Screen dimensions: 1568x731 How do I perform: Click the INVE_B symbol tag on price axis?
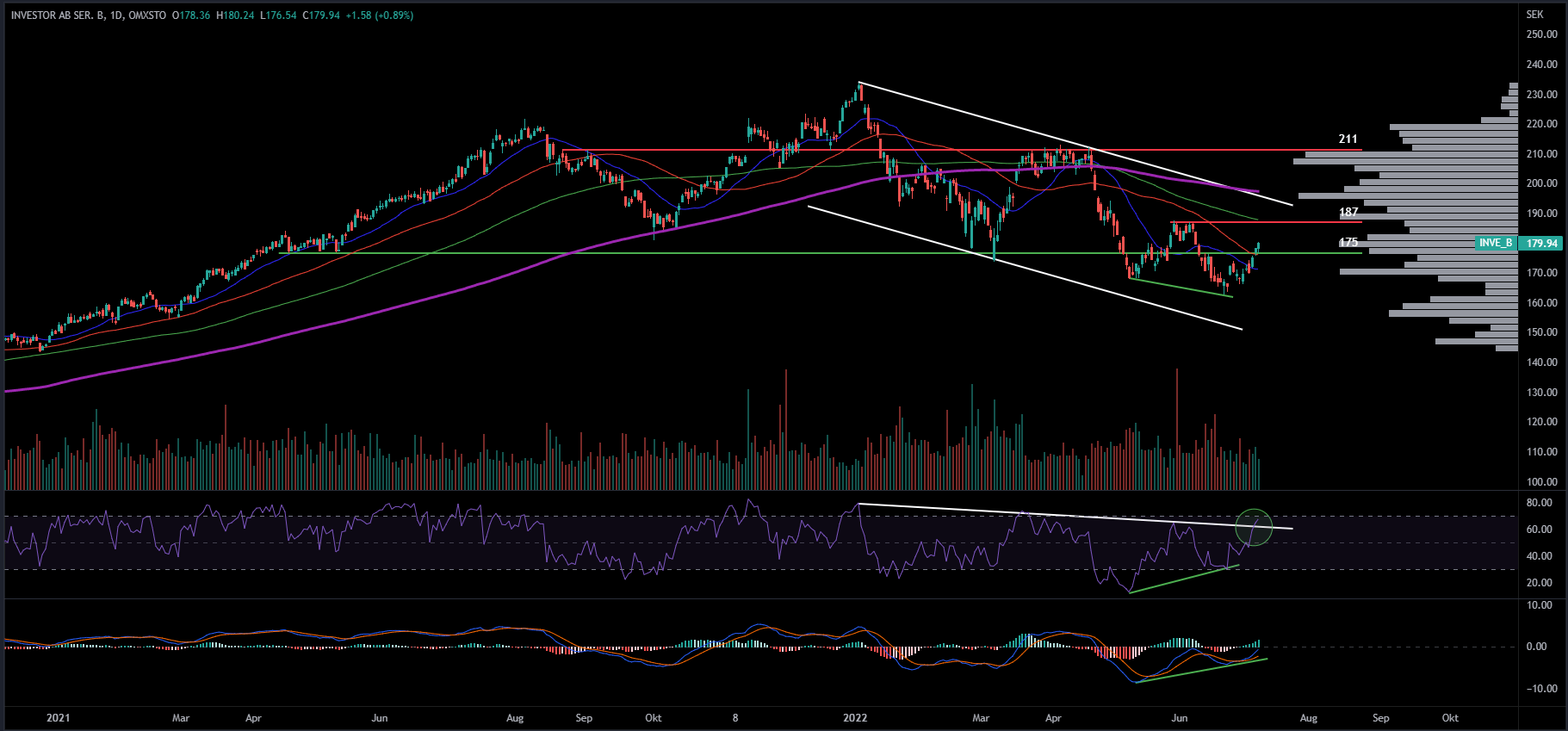pos(1496,243)
